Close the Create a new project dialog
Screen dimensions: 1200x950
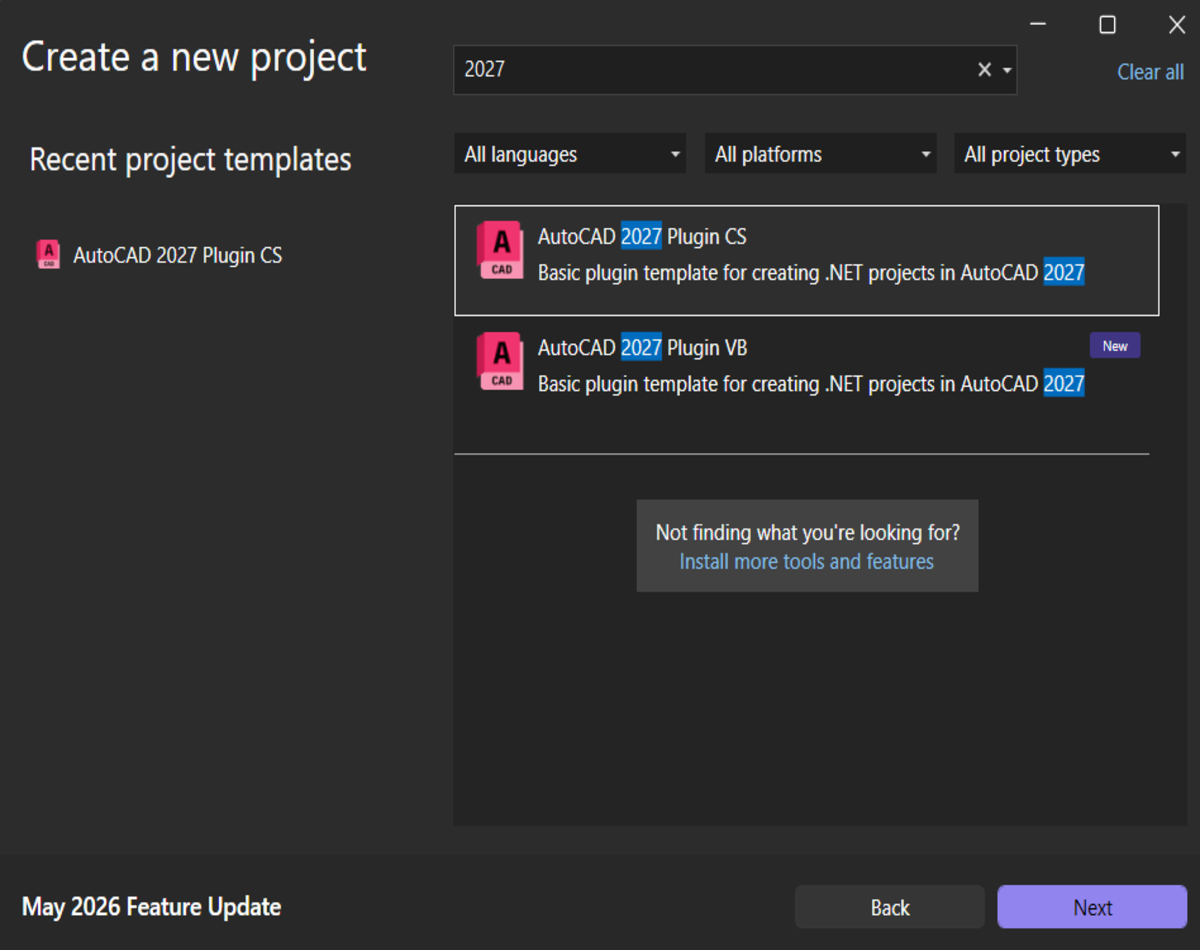(1177, 25)
